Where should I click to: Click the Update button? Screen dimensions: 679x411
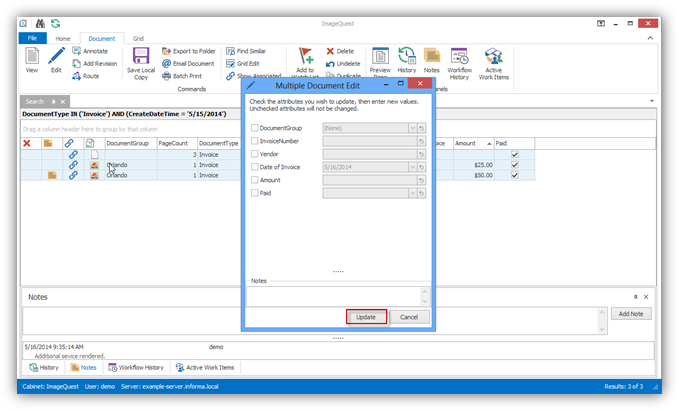point(366,317)
